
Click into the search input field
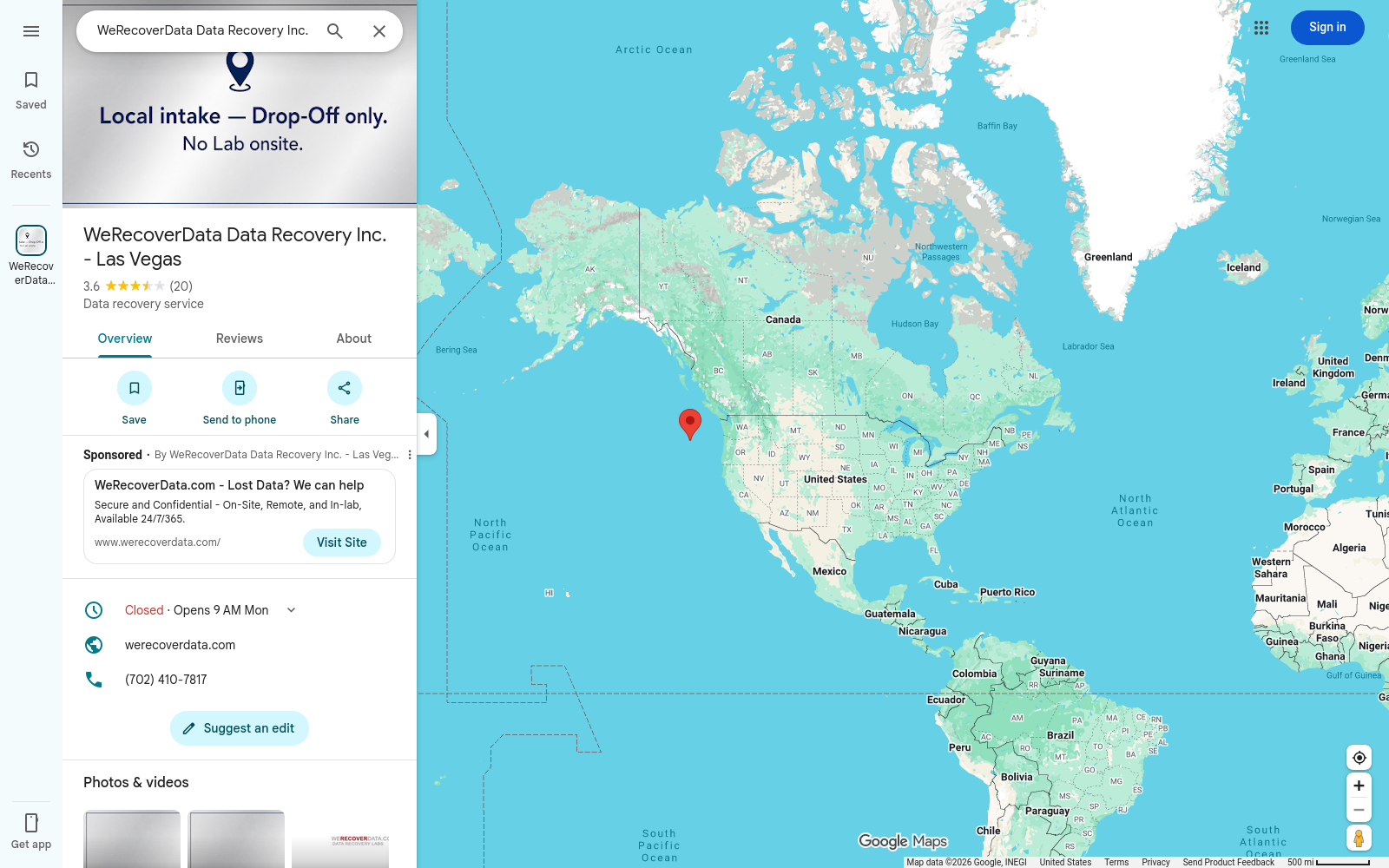point(203,30)
